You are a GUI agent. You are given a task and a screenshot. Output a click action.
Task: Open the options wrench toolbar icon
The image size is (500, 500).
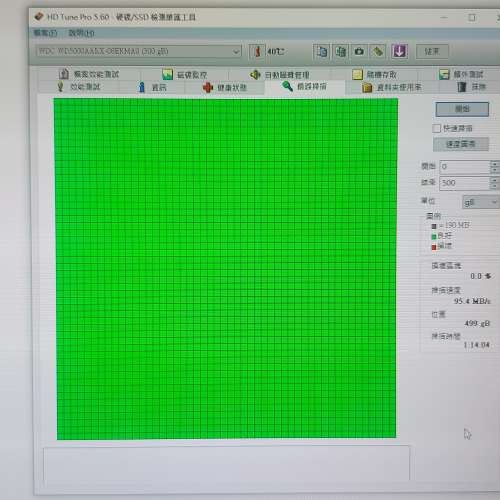pos(378,52)
